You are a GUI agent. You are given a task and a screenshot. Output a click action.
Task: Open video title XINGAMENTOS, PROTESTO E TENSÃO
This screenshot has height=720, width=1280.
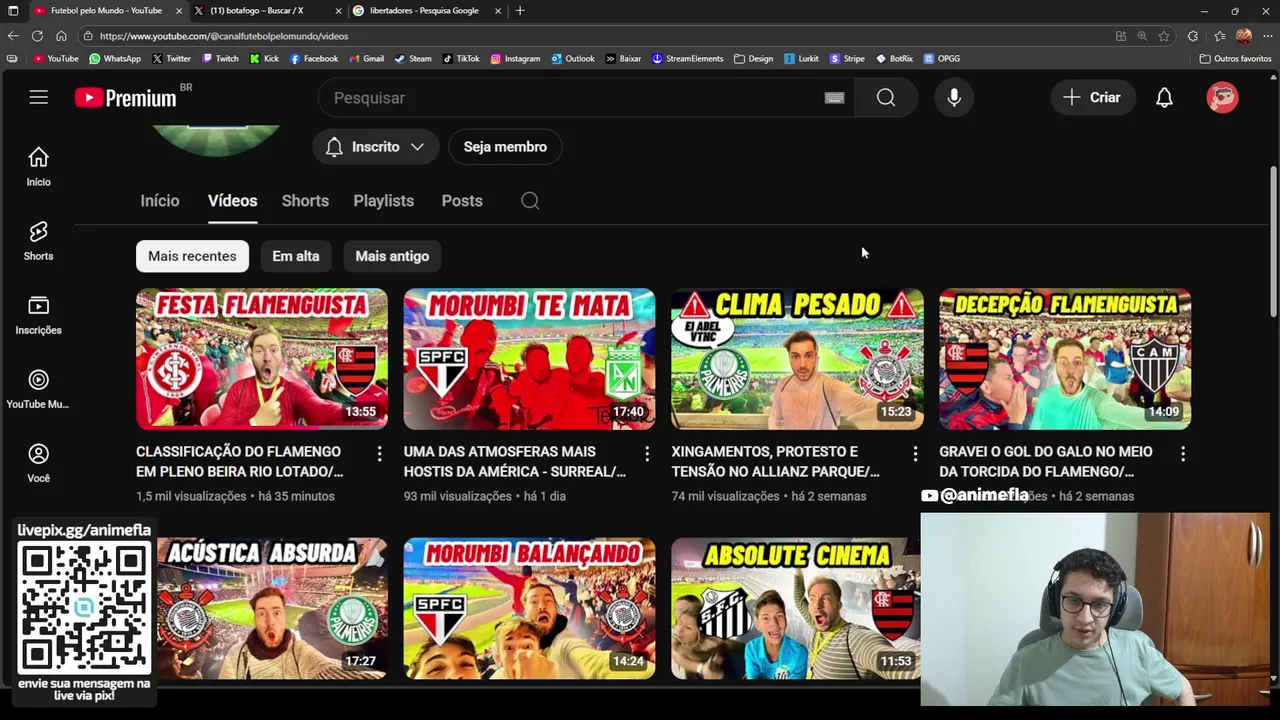[x=776, y=462]
